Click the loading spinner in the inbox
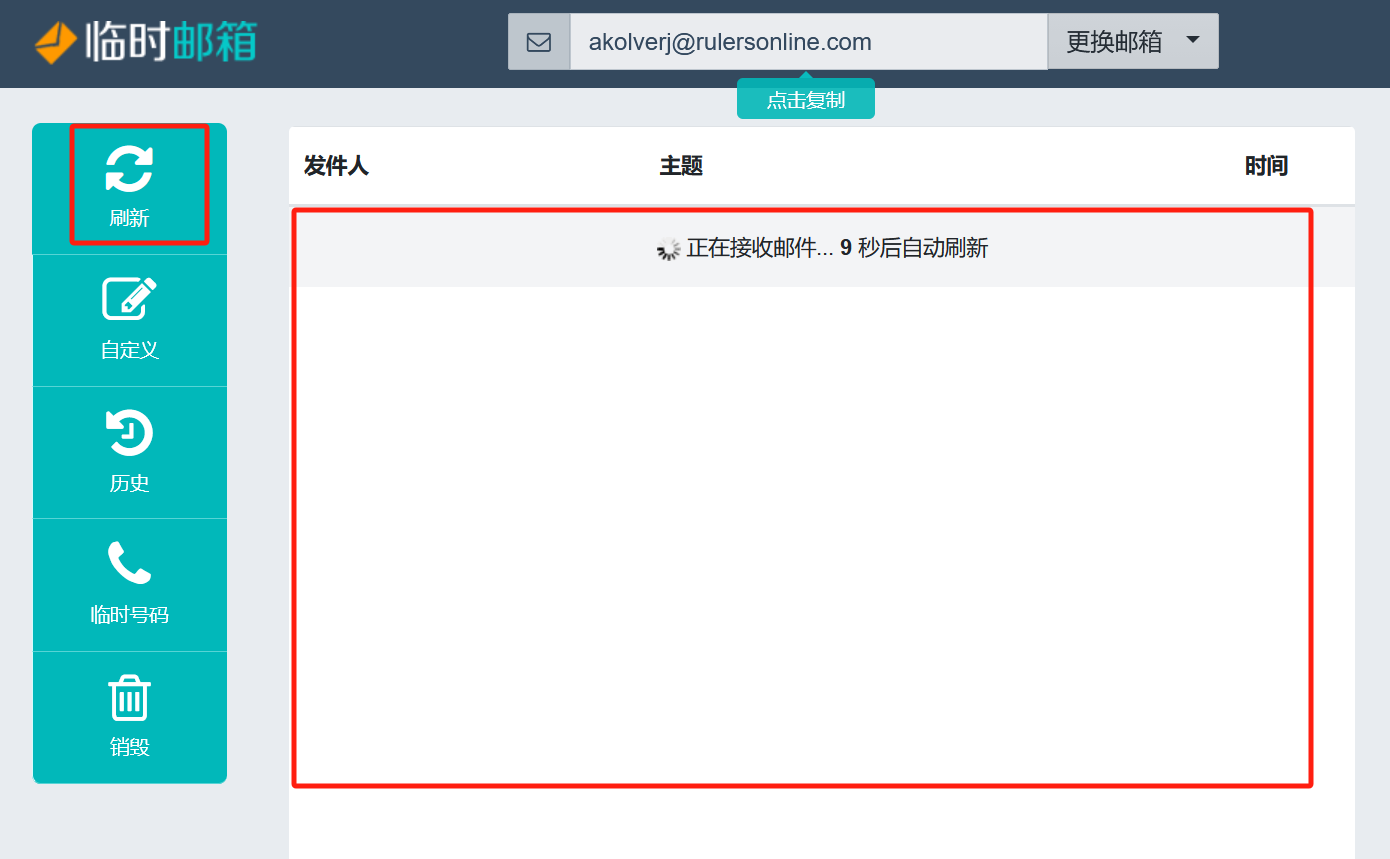Image resolution: width=1390 pixels, height=859 pixels. pyautogui.click(x=667, y=249)
